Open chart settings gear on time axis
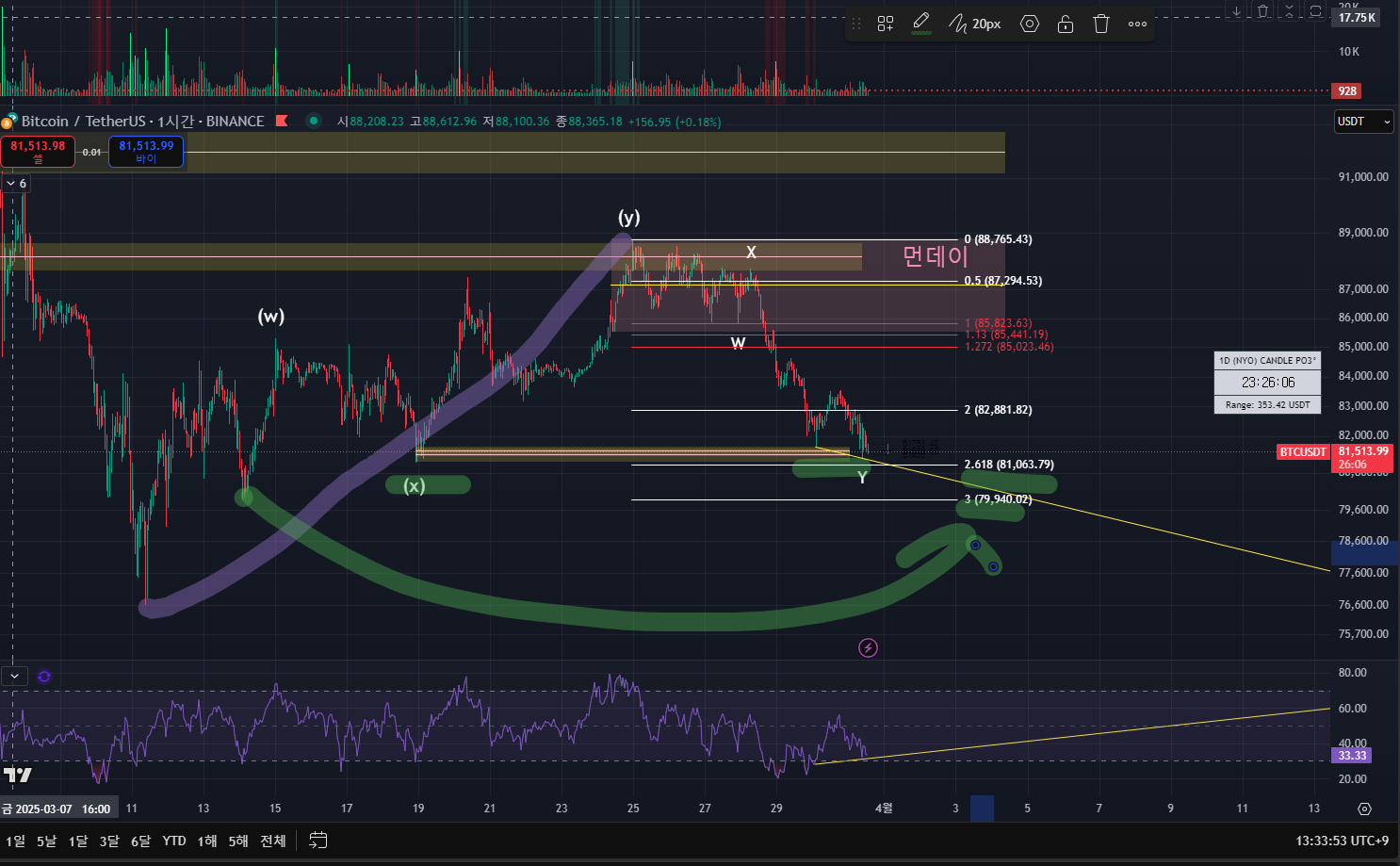This screenshot has height=866, width=1400. (x=1364, y=809)
